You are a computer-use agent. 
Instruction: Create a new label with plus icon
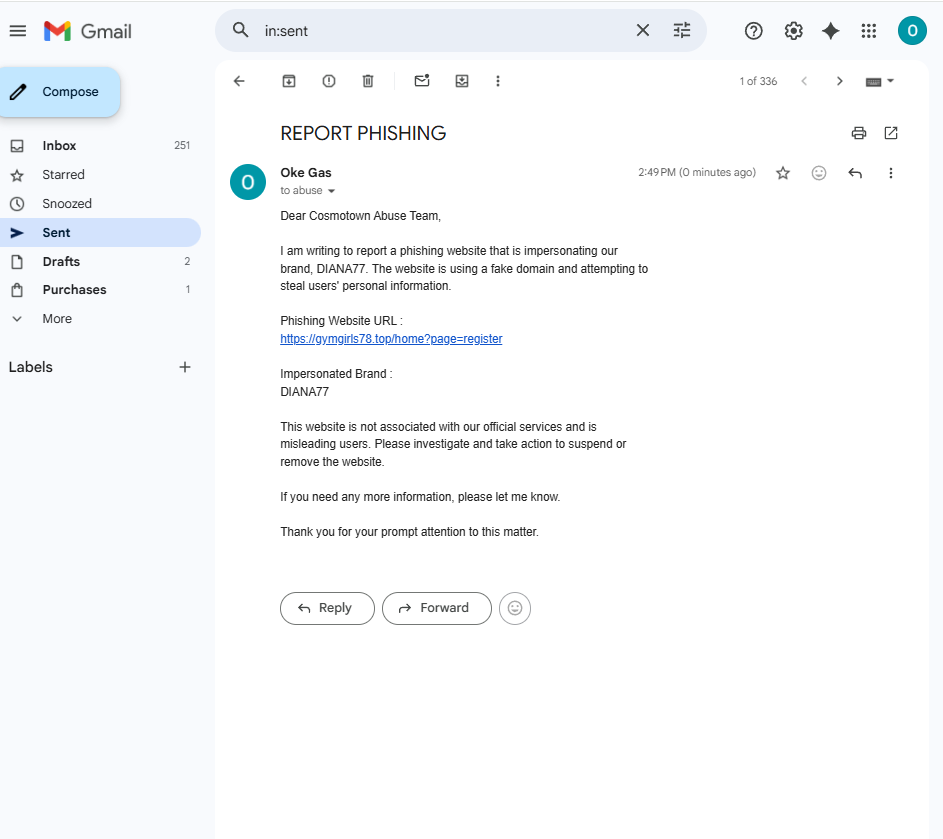185,367
